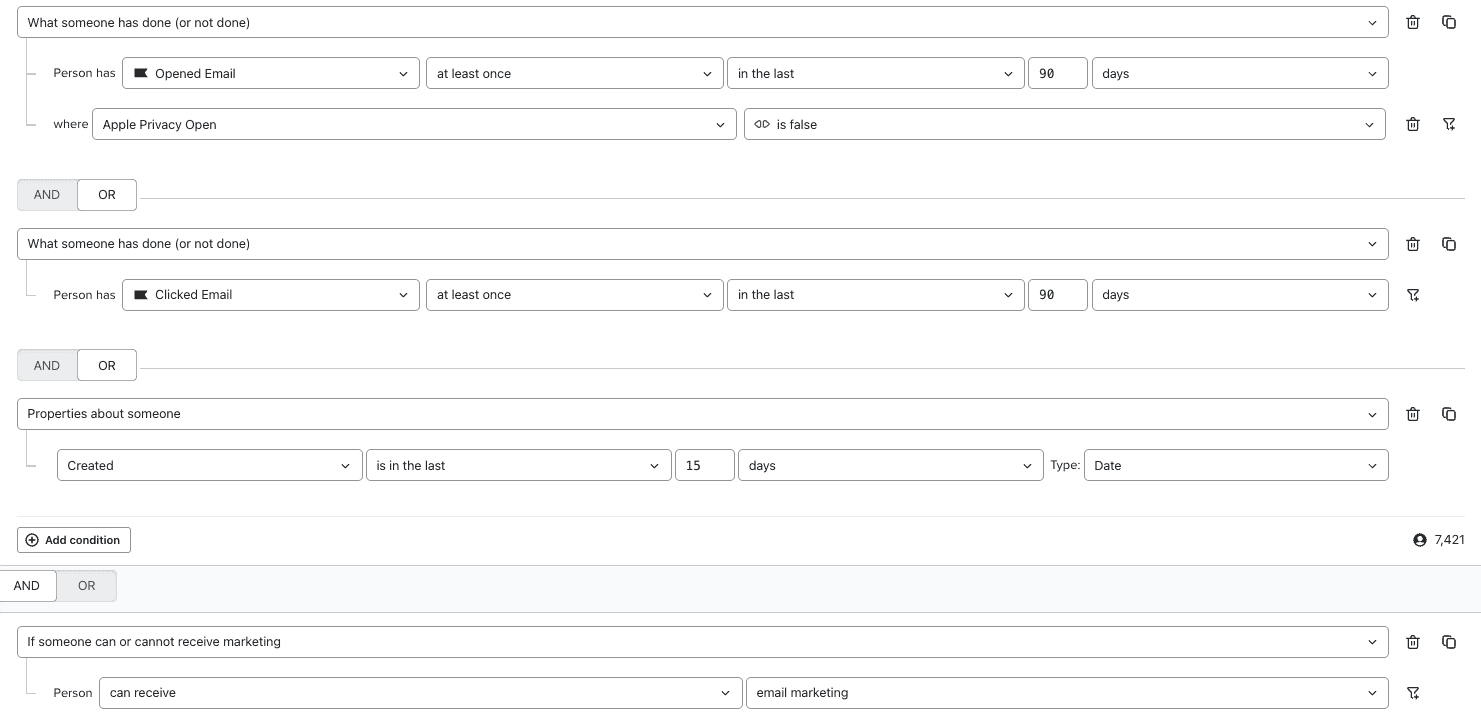
Task: Delete the Opened Email condition via trash icon
Action: tap(1413, 22)
